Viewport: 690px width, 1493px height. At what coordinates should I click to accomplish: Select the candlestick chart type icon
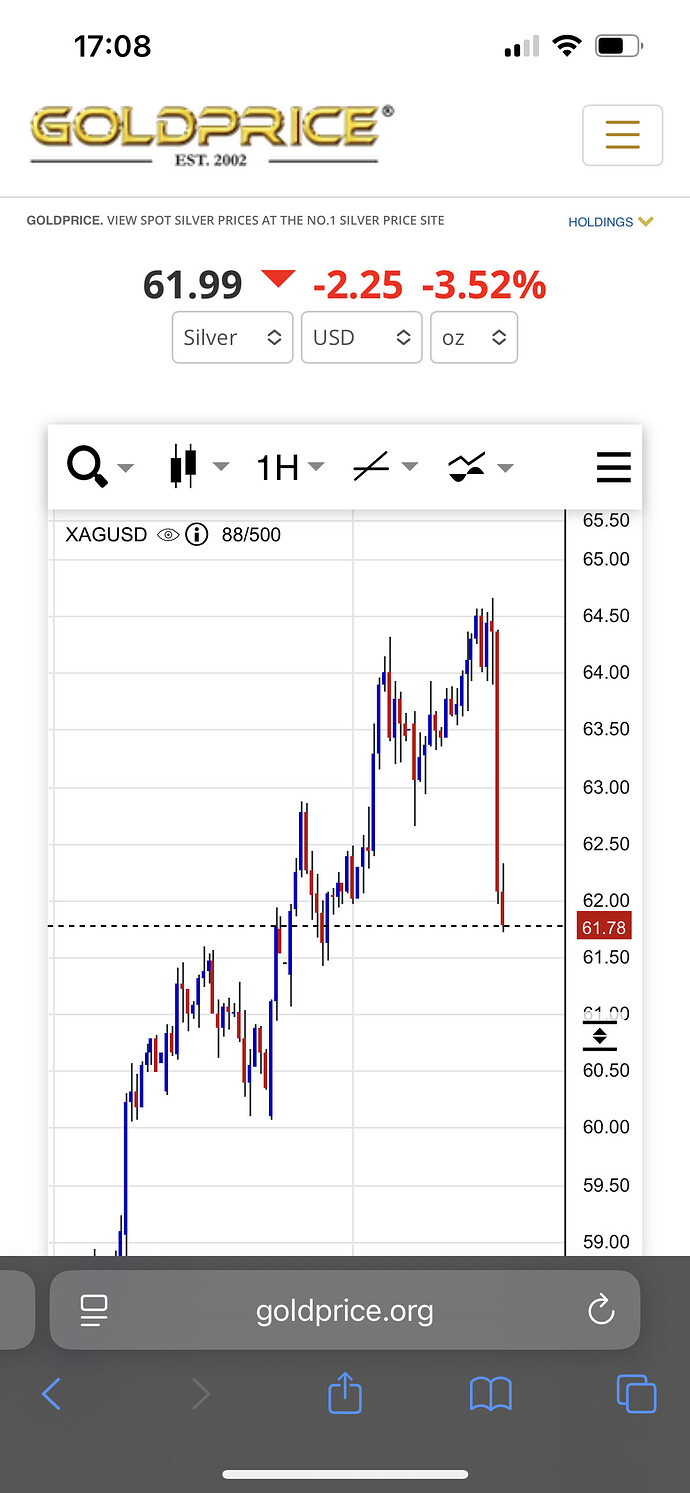[184, 467]
